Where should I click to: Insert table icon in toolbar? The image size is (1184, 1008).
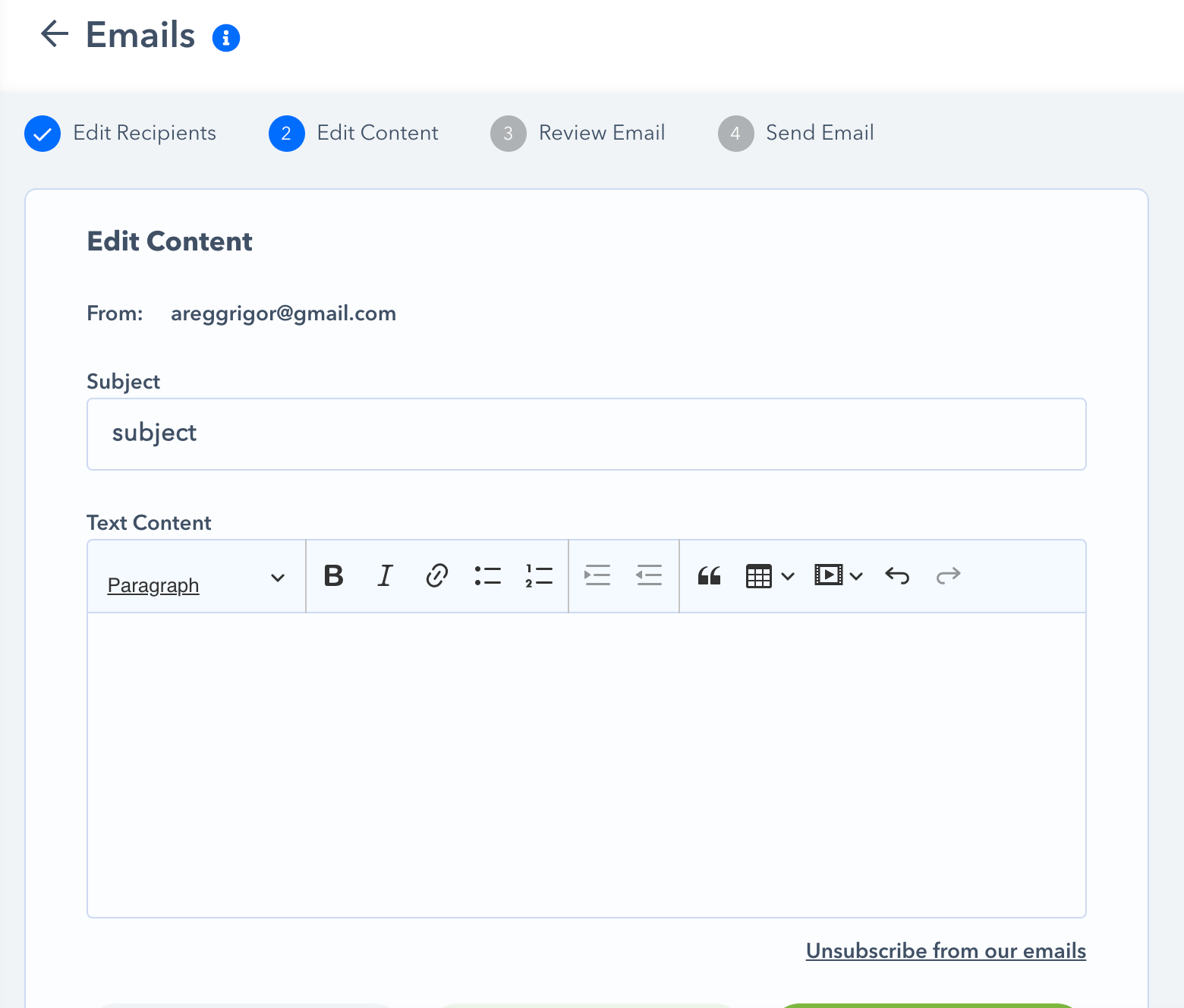[759, 576]
